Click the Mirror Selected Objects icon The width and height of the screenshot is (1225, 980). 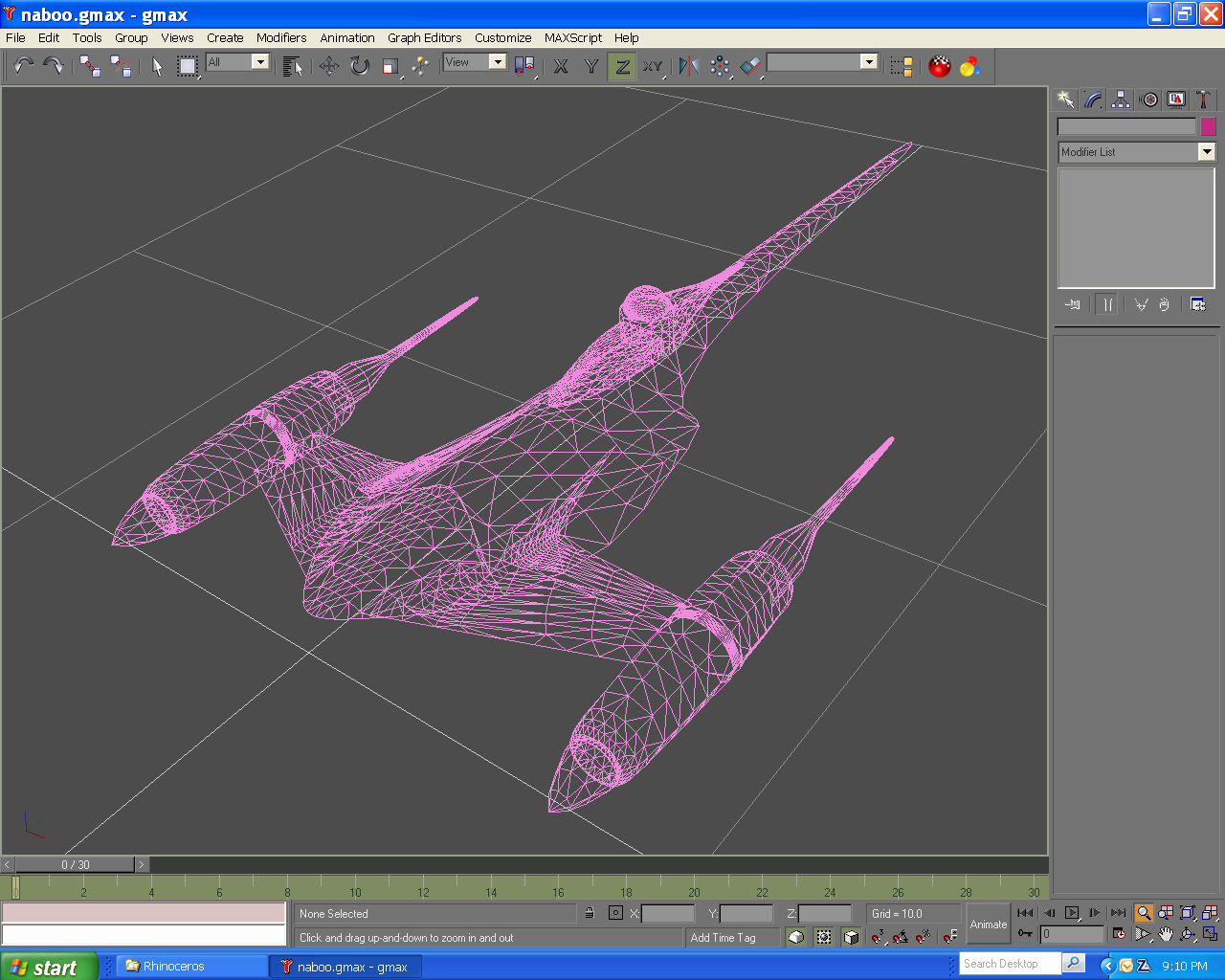(x=689, y=65)
